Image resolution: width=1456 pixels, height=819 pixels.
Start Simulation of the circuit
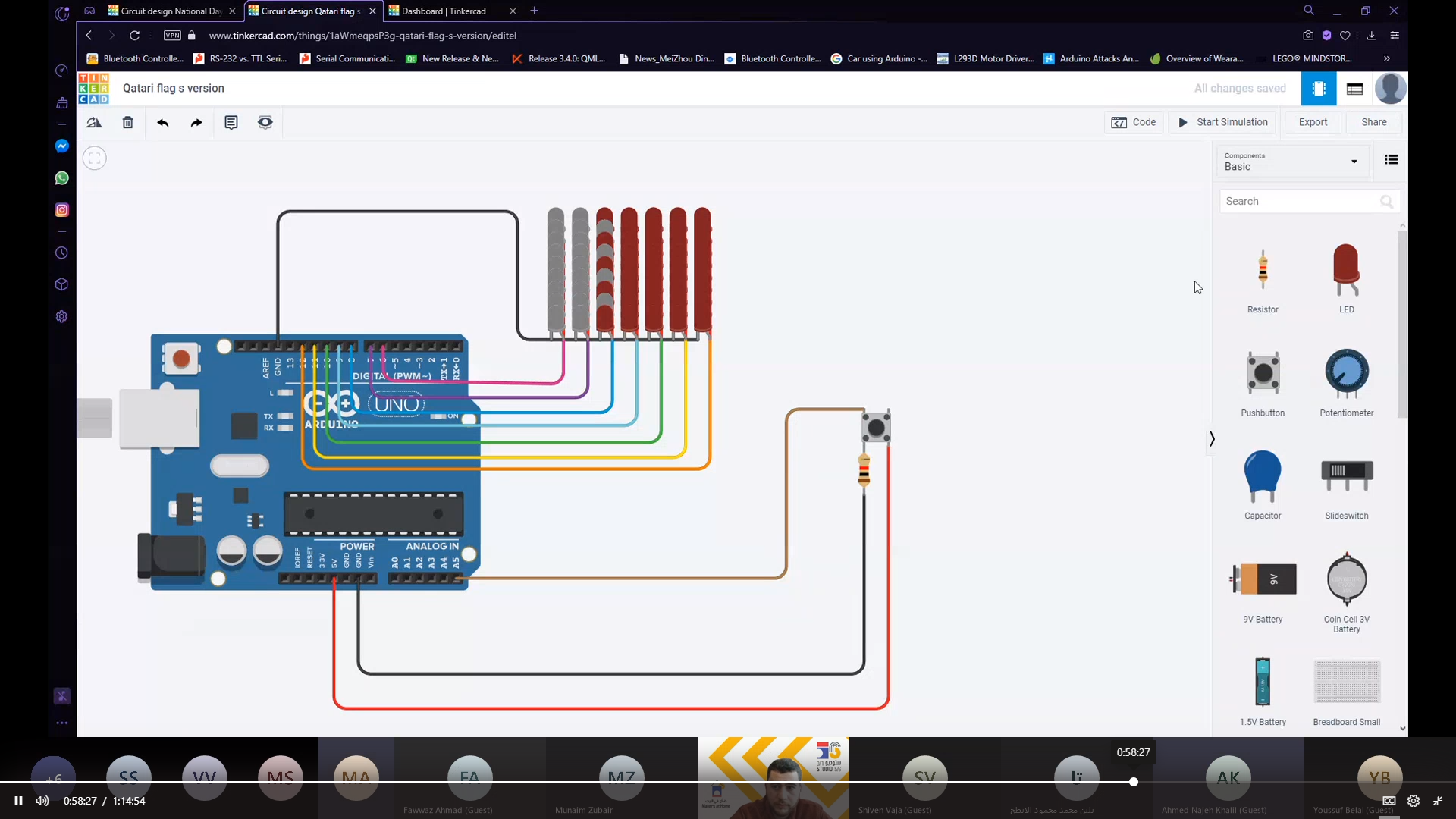(1222, 122)
